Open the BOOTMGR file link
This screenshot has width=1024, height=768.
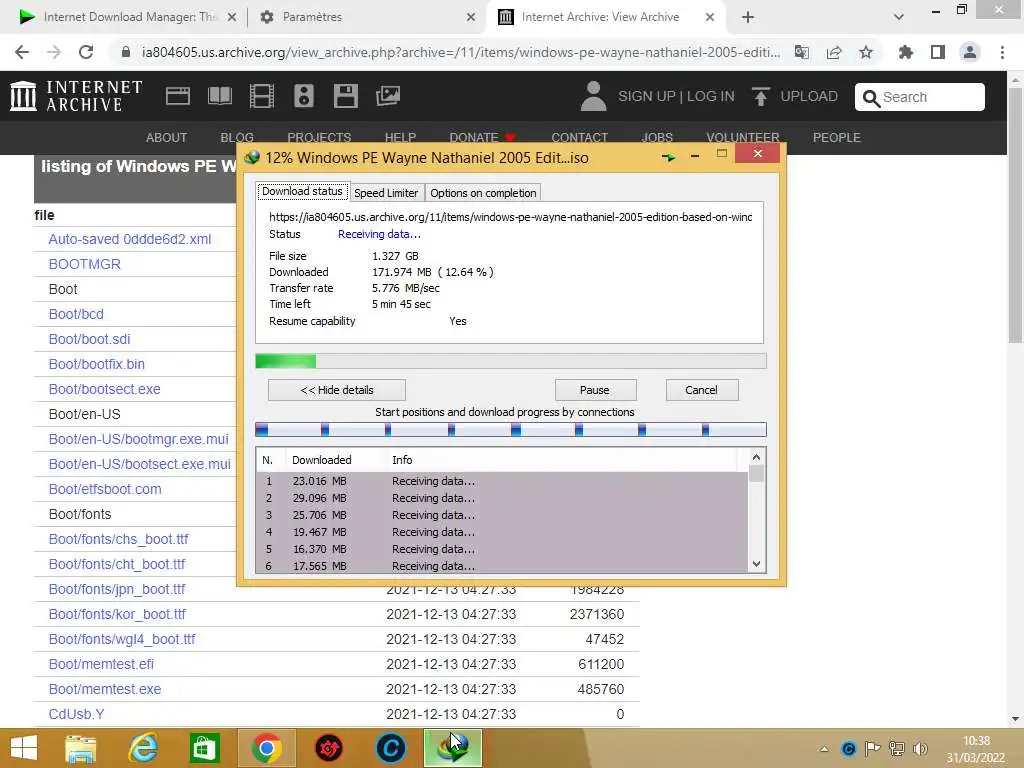click(x=84, y=264)
